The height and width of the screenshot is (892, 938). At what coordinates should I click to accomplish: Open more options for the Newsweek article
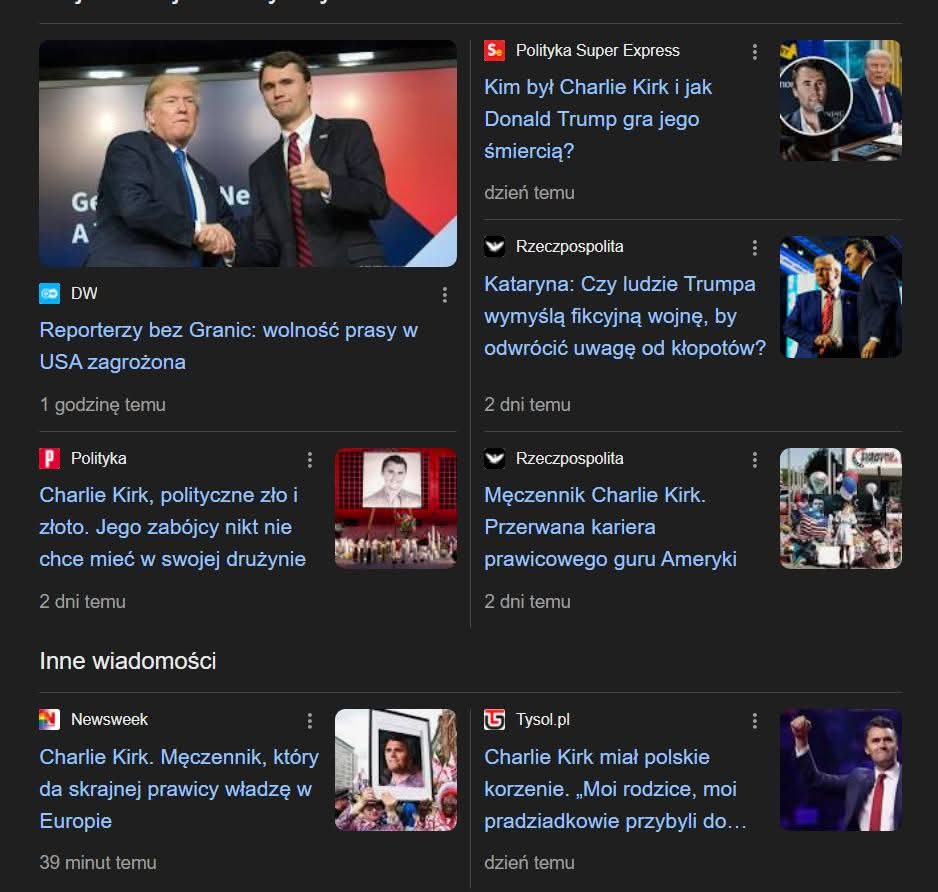tap(309, 721)
